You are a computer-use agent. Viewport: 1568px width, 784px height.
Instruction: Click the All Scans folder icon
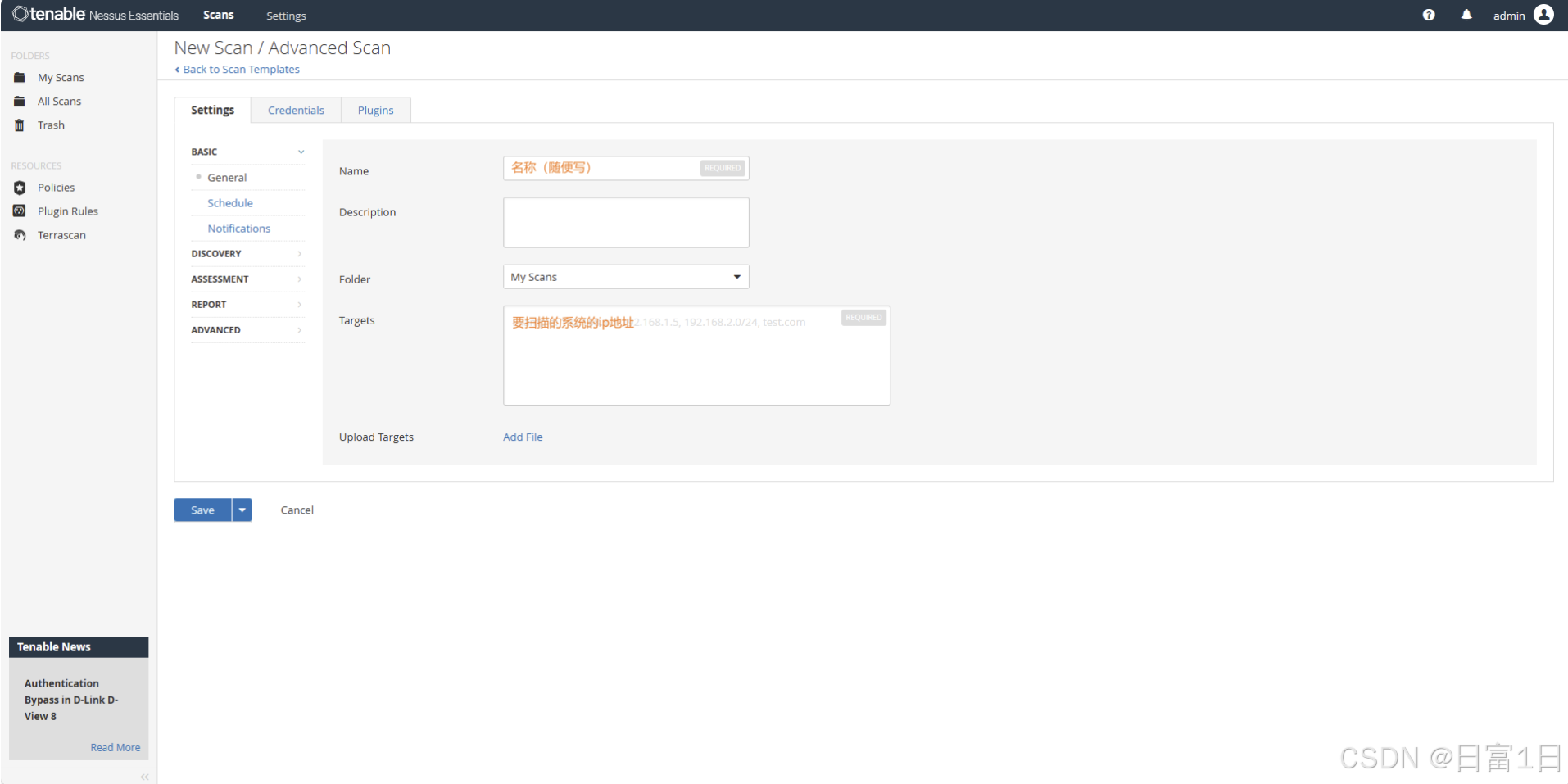coord(20,101)
